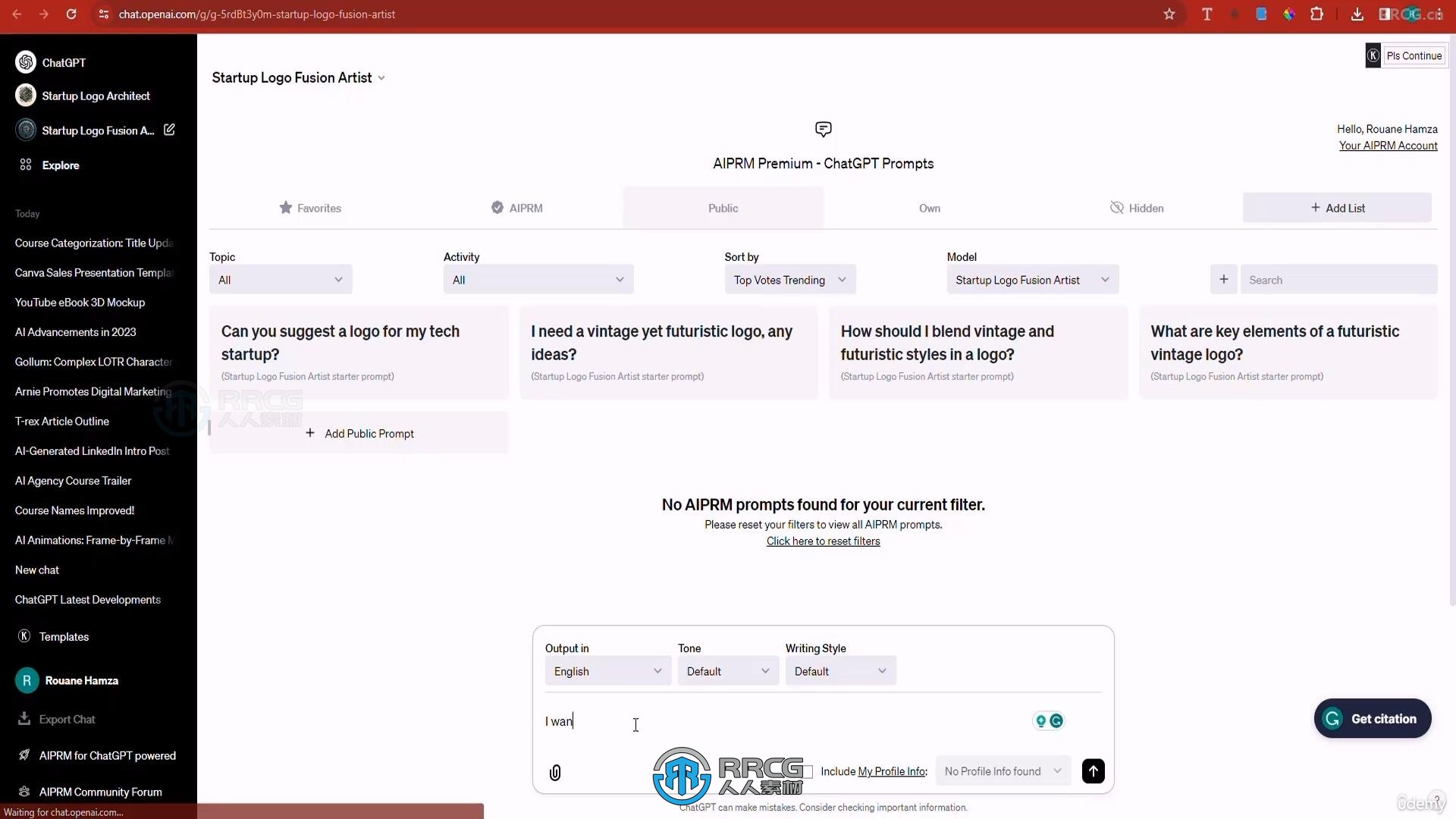Send the message with the up-arrow button

coord(1093,771)
